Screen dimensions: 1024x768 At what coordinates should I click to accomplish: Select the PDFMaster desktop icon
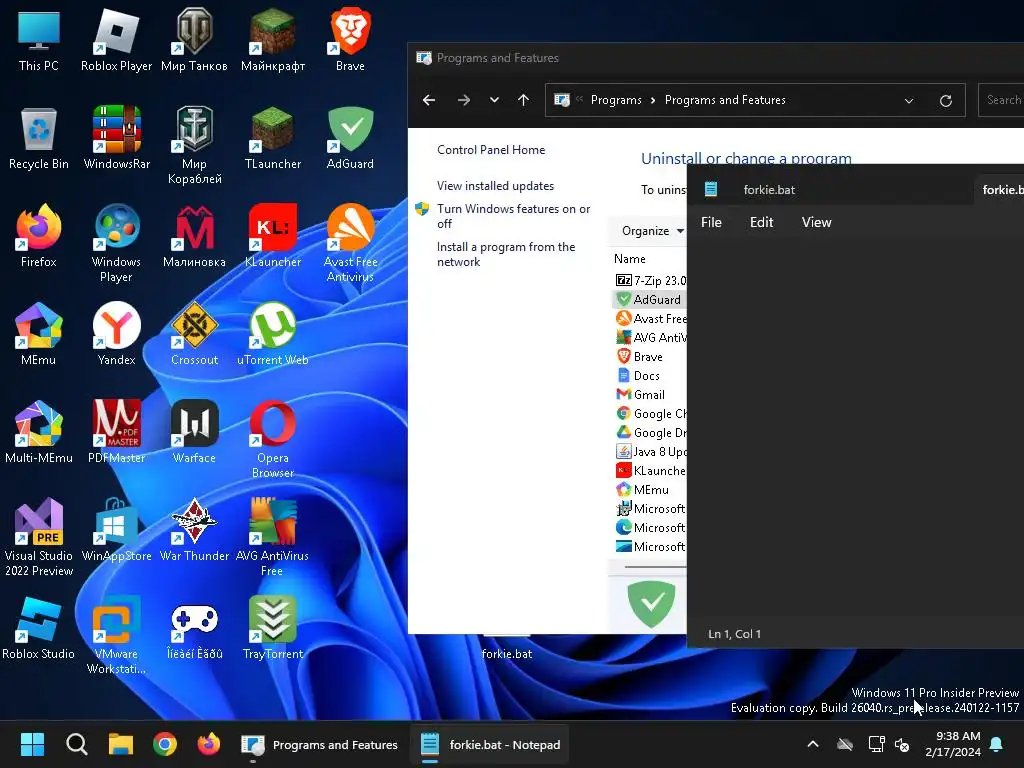[x=116, y=432]
